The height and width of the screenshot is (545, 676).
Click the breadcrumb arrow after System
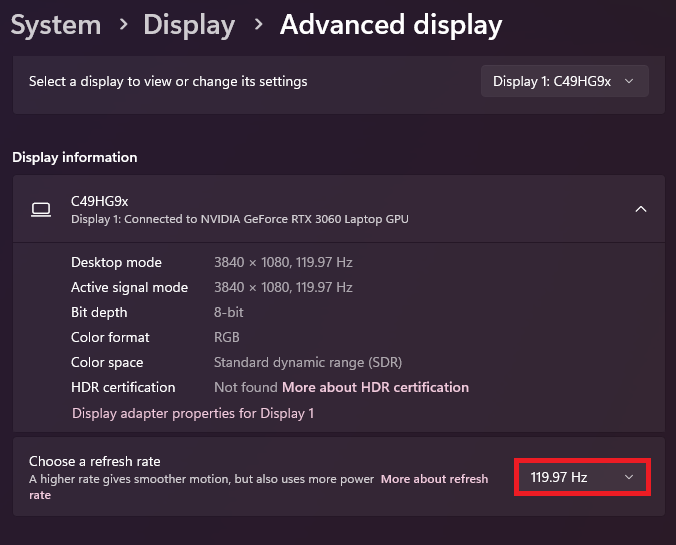(121, 25)
